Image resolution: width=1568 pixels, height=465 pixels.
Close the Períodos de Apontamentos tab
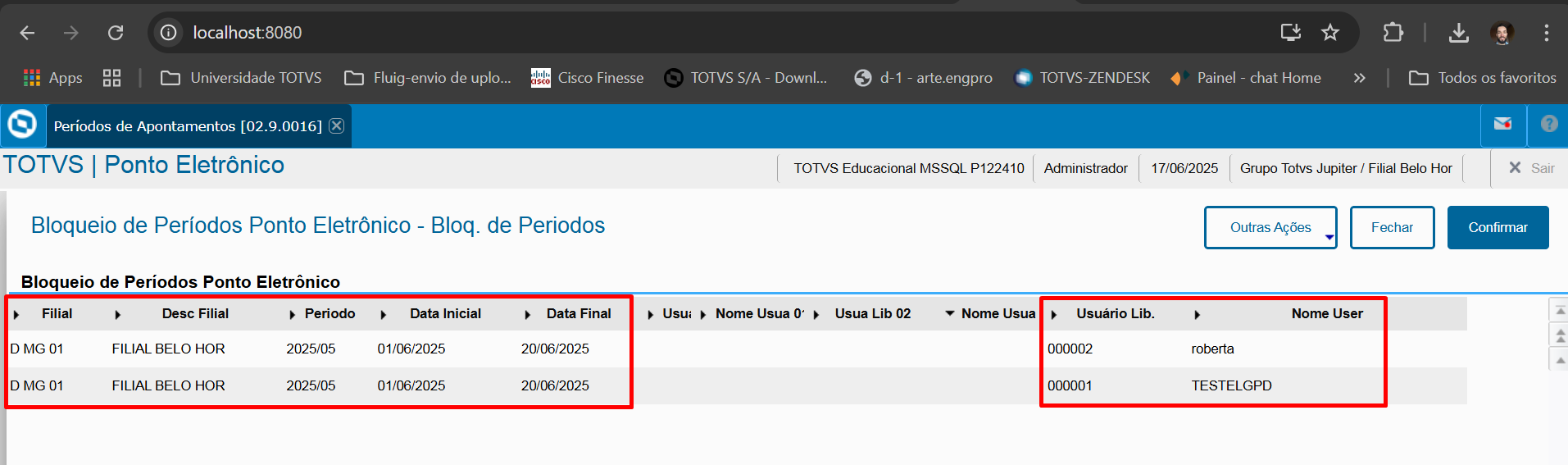click(336, 125)
